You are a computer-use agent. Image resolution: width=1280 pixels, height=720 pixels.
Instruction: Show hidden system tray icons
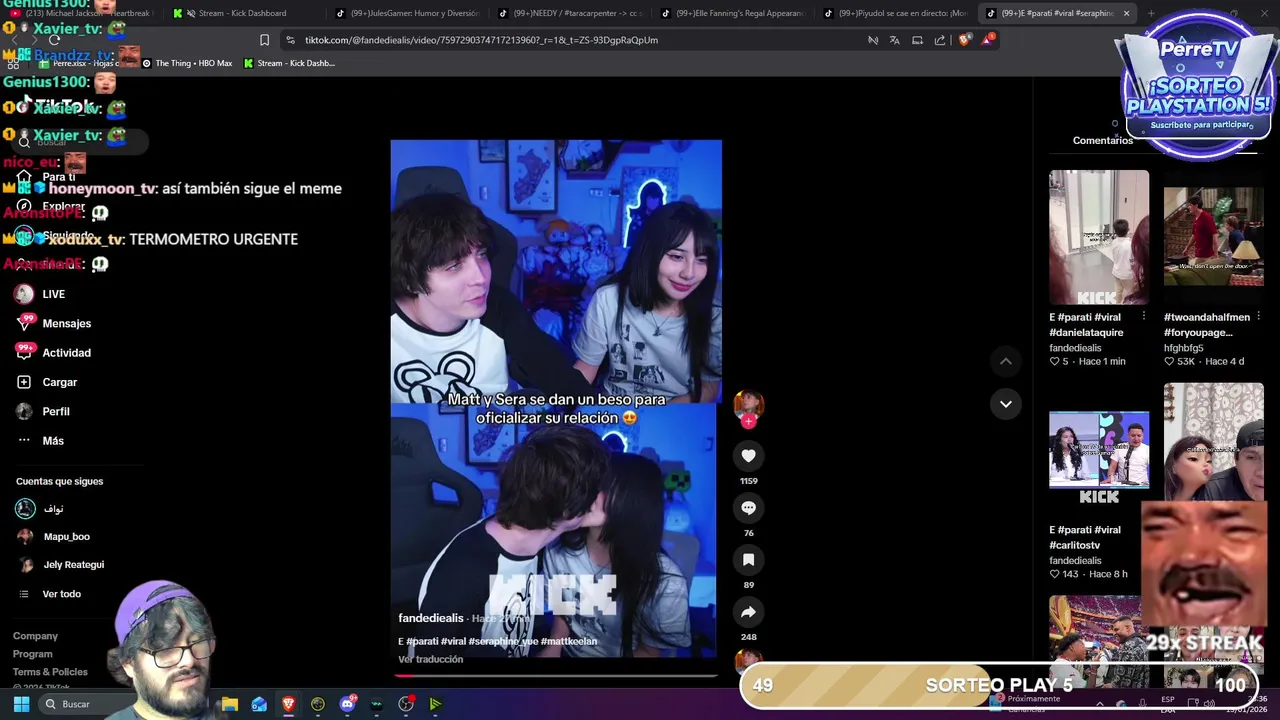coord(1100,704)
